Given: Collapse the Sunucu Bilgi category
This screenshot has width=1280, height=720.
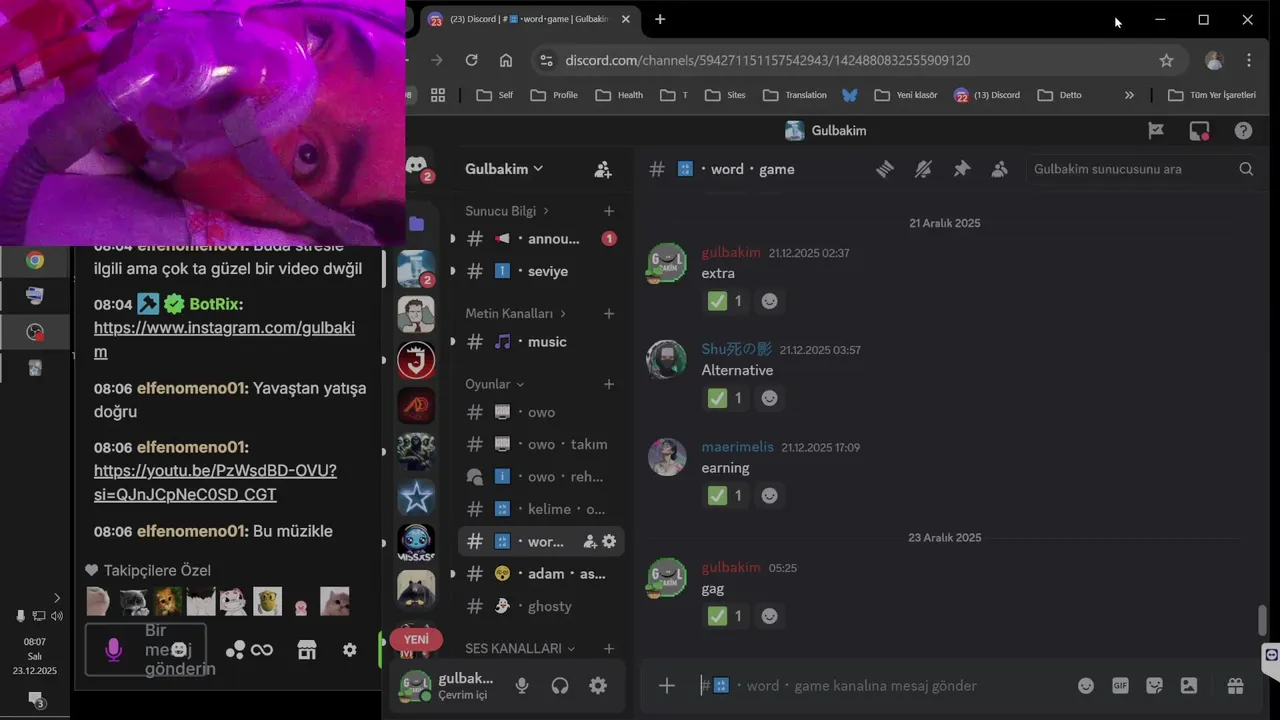Looking at the screenshot, I should (x=507, y=211).
